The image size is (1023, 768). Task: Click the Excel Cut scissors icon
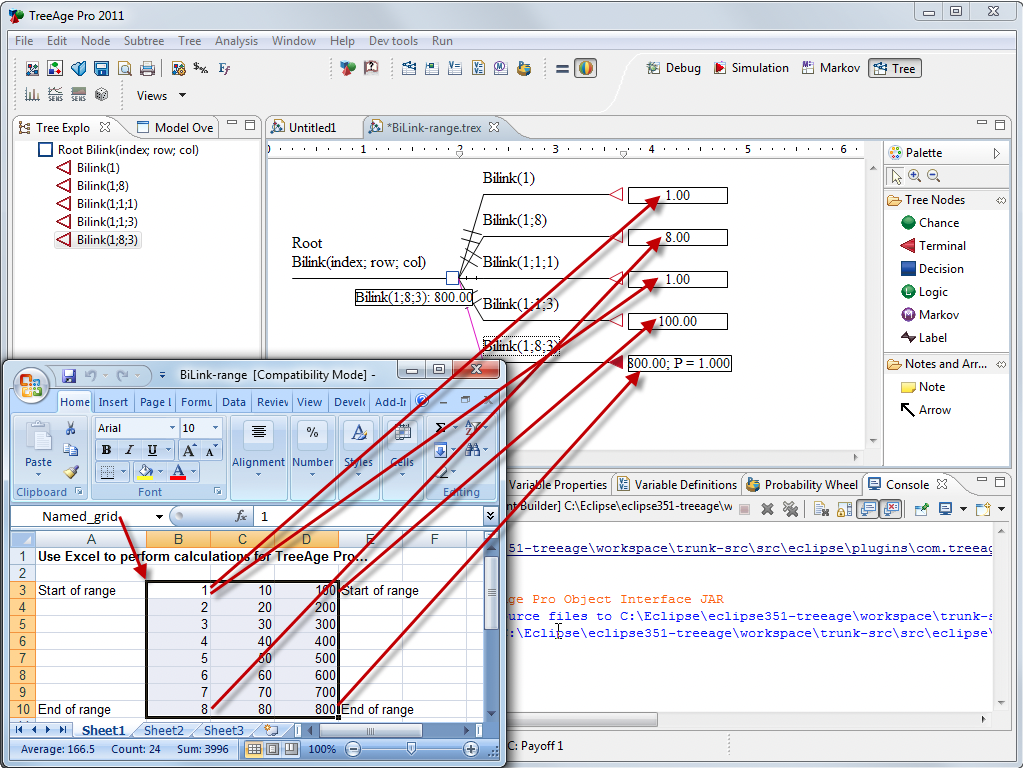tap(70, 428)
